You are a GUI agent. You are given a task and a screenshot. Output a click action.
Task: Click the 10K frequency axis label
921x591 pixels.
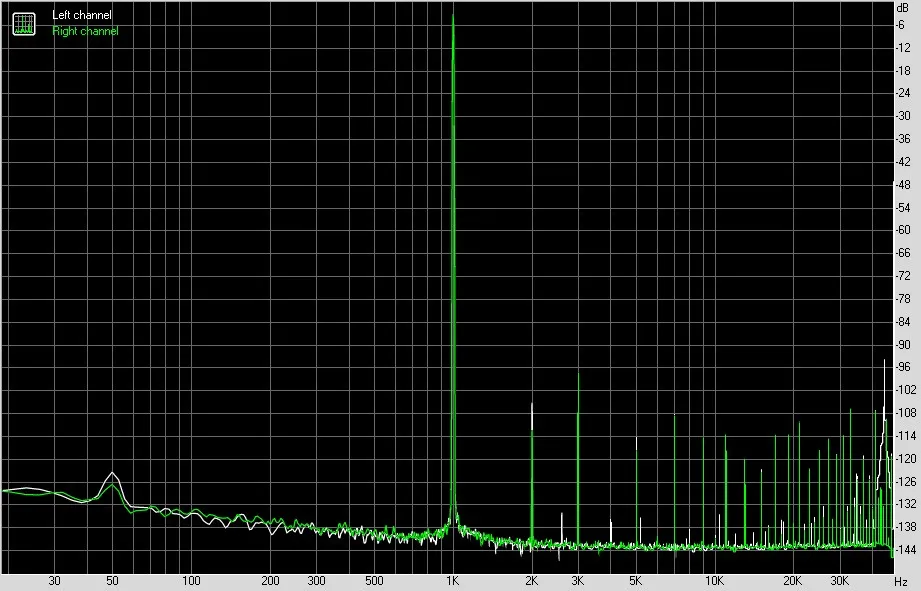coord(714,581)
